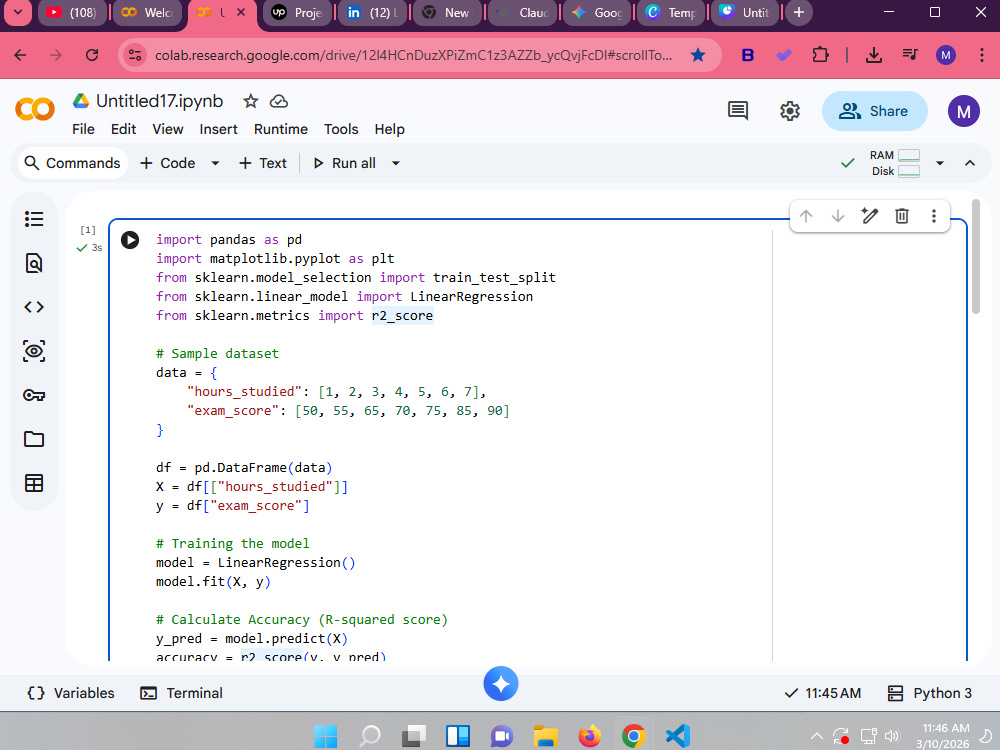This screenshot has height=750, width=1000.
Task: Open the Insert menu
Action: [x=218, y=129]
